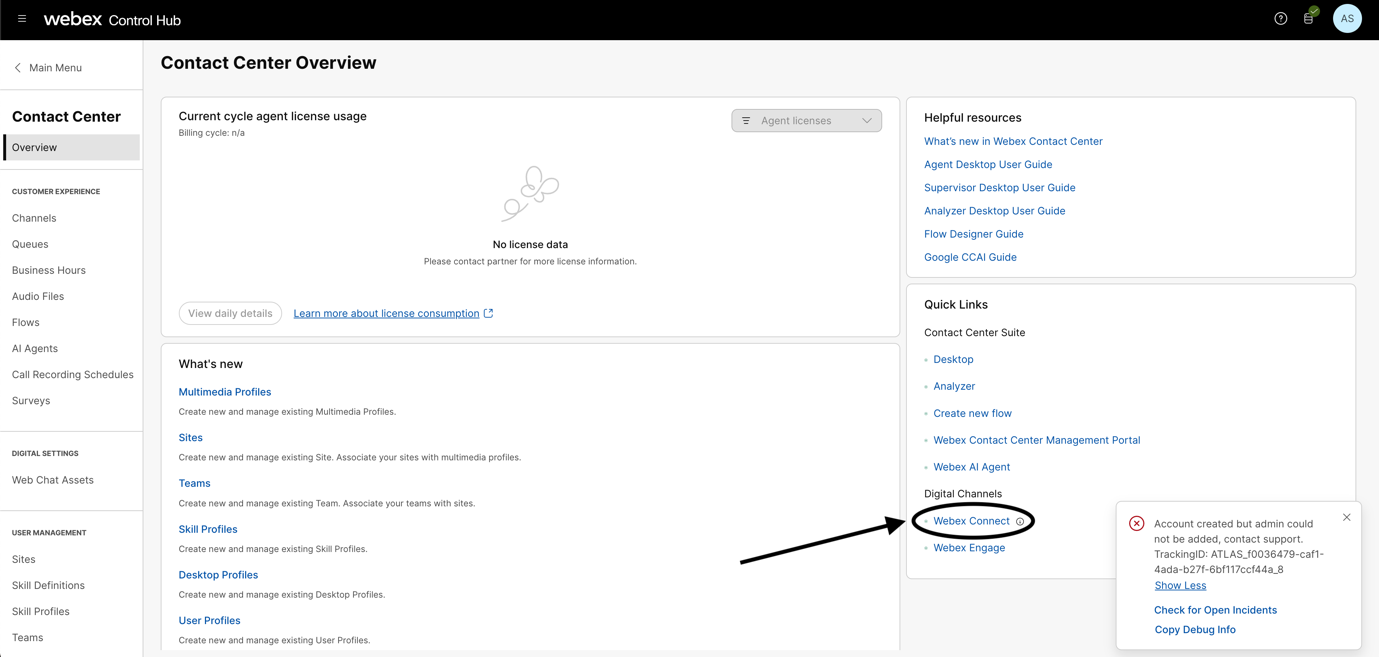Image resolution: width=1379 pixels, height=657 pixels.
Task: Open the Agent Desktop User Guide
Action: (988, 164)
